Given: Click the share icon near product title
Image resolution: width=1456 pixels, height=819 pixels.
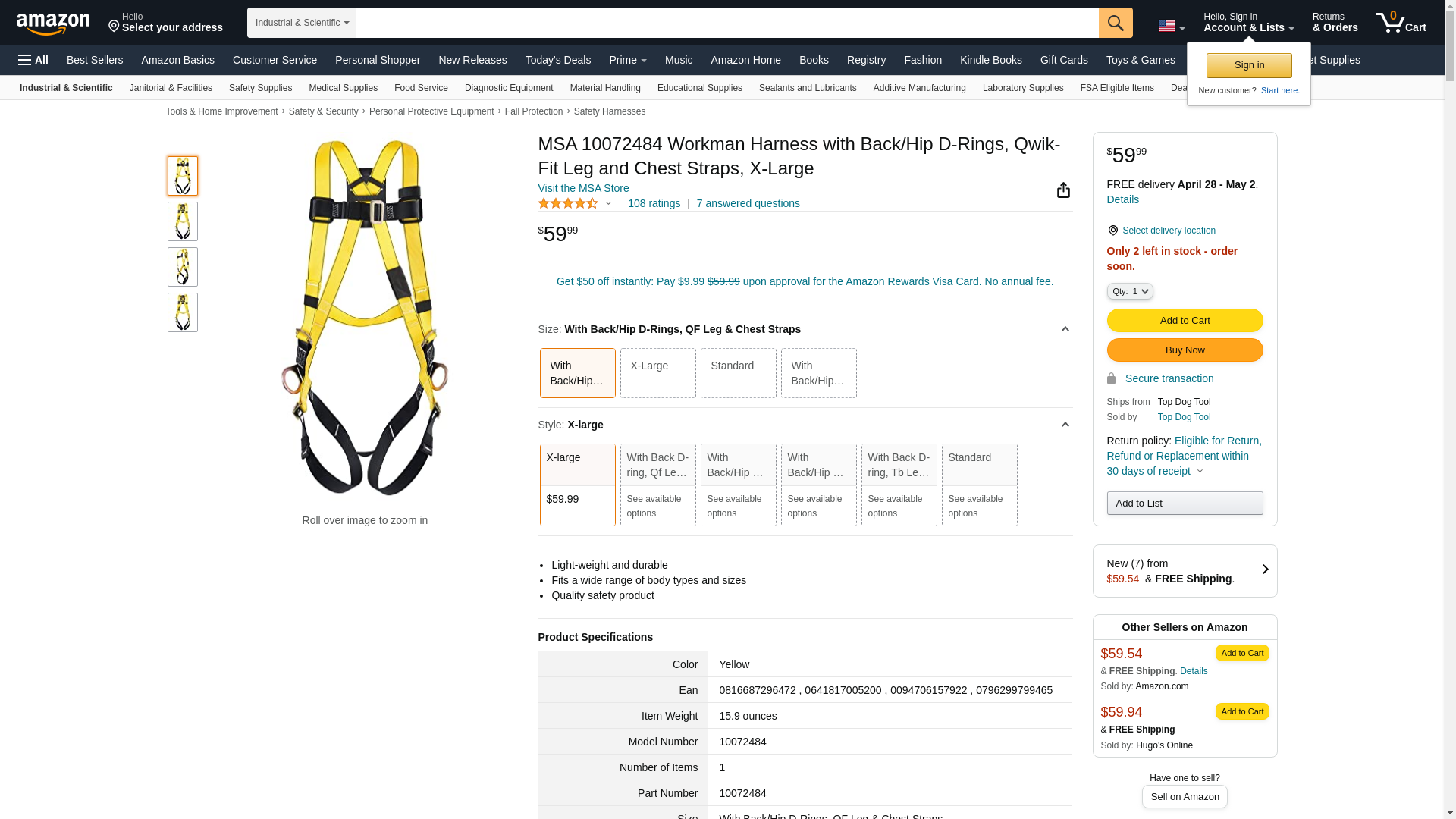Looking at the screenshot, I should pyautogui.click(x=1063, y=190).
